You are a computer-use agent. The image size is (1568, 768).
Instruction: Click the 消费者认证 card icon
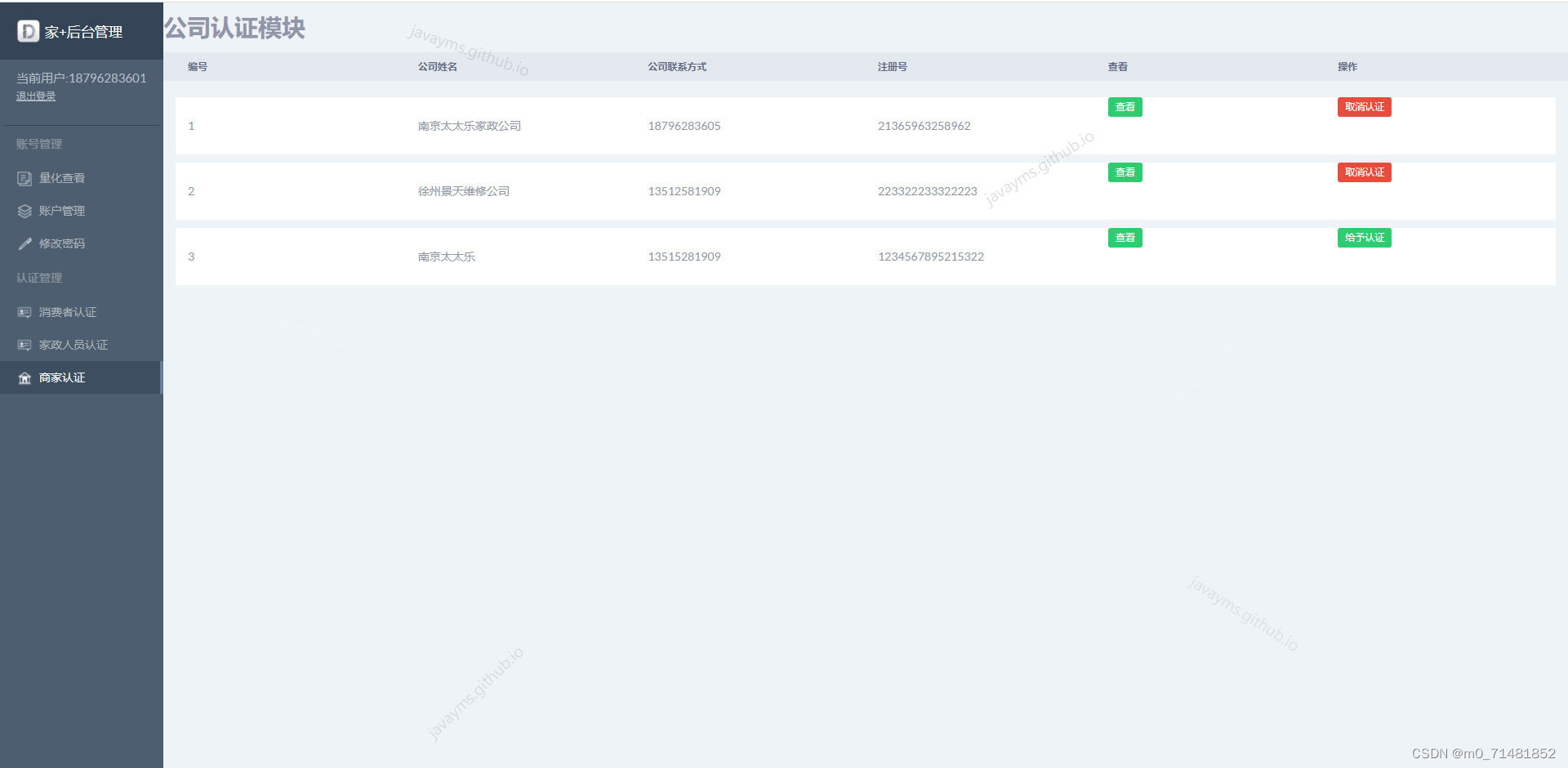(x=24, y=312)
